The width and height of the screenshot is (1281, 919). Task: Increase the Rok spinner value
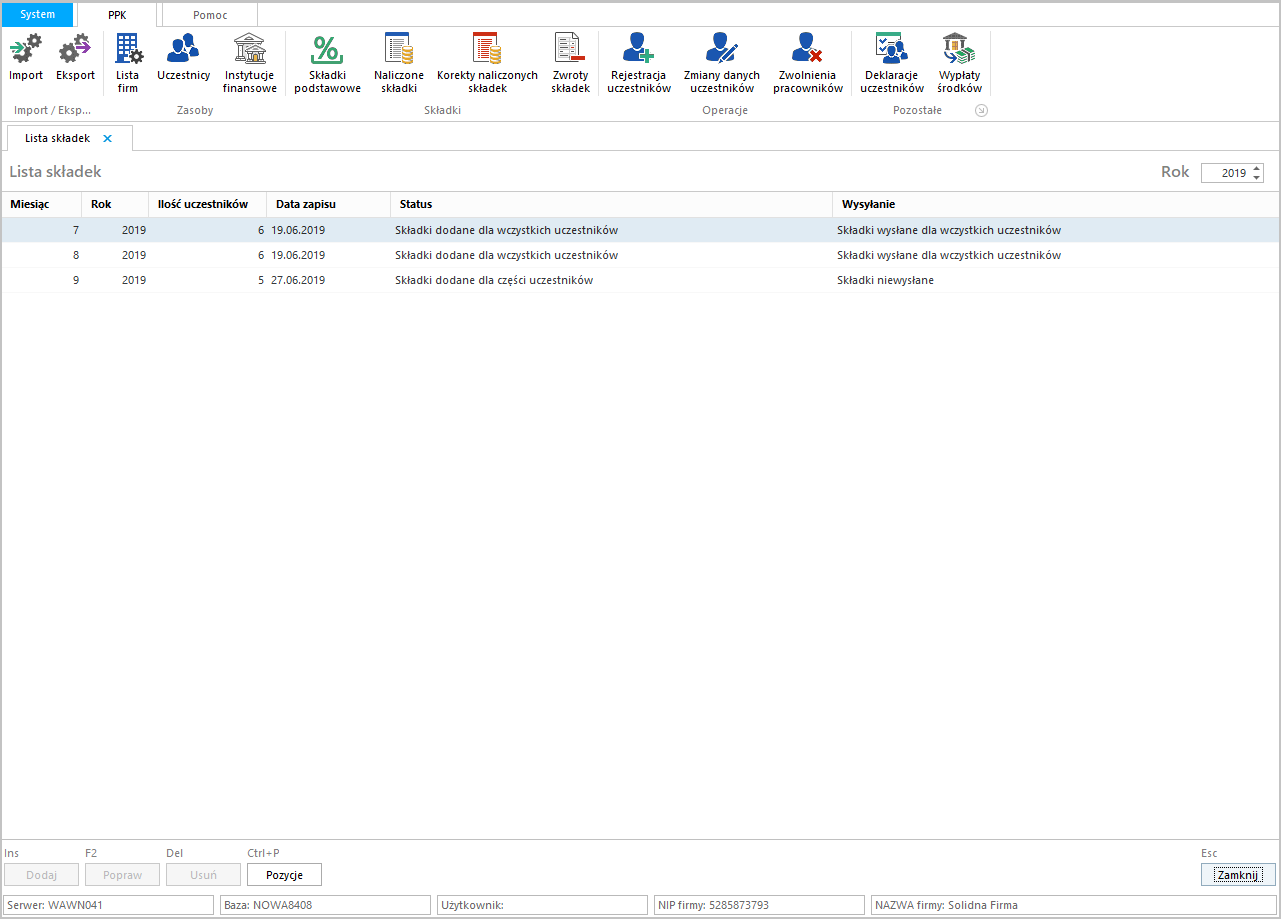pos(1257,168)
